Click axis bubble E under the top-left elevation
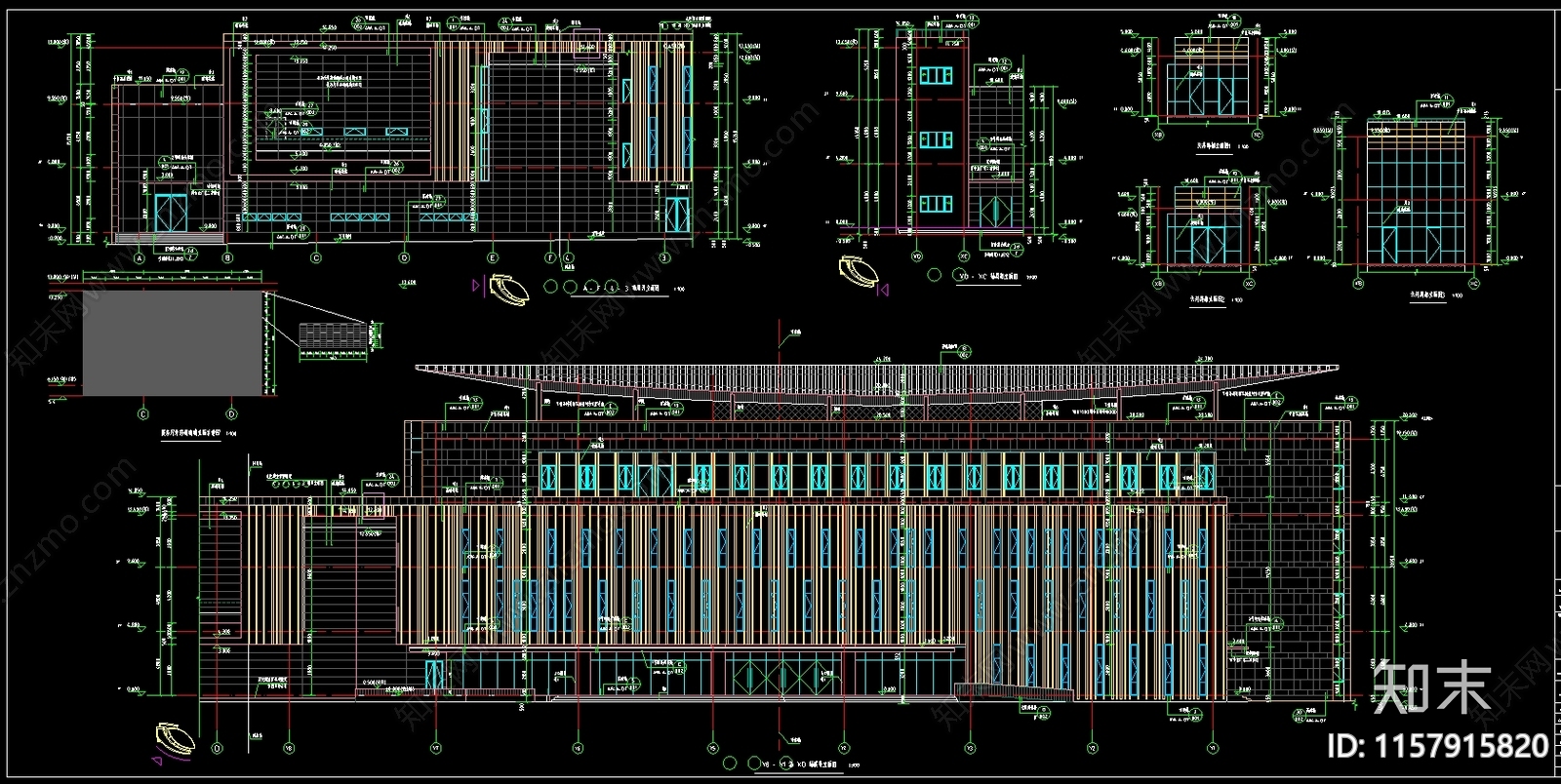This screenshot has height=784, width=1561. (x=493, y=258)
